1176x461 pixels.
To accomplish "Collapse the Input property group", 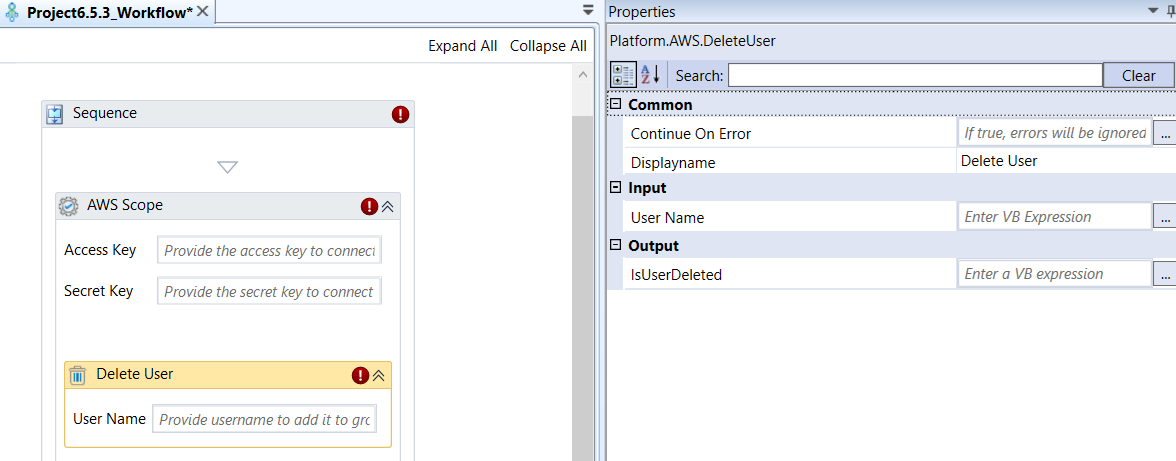I will 616,187.
